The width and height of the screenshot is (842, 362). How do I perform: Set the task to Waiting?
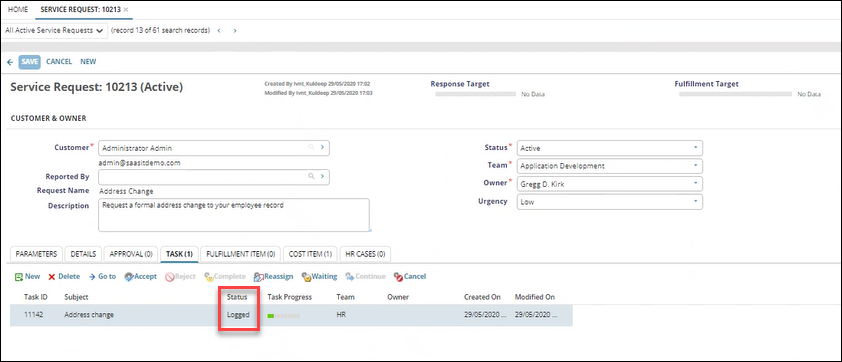(319, 277)
